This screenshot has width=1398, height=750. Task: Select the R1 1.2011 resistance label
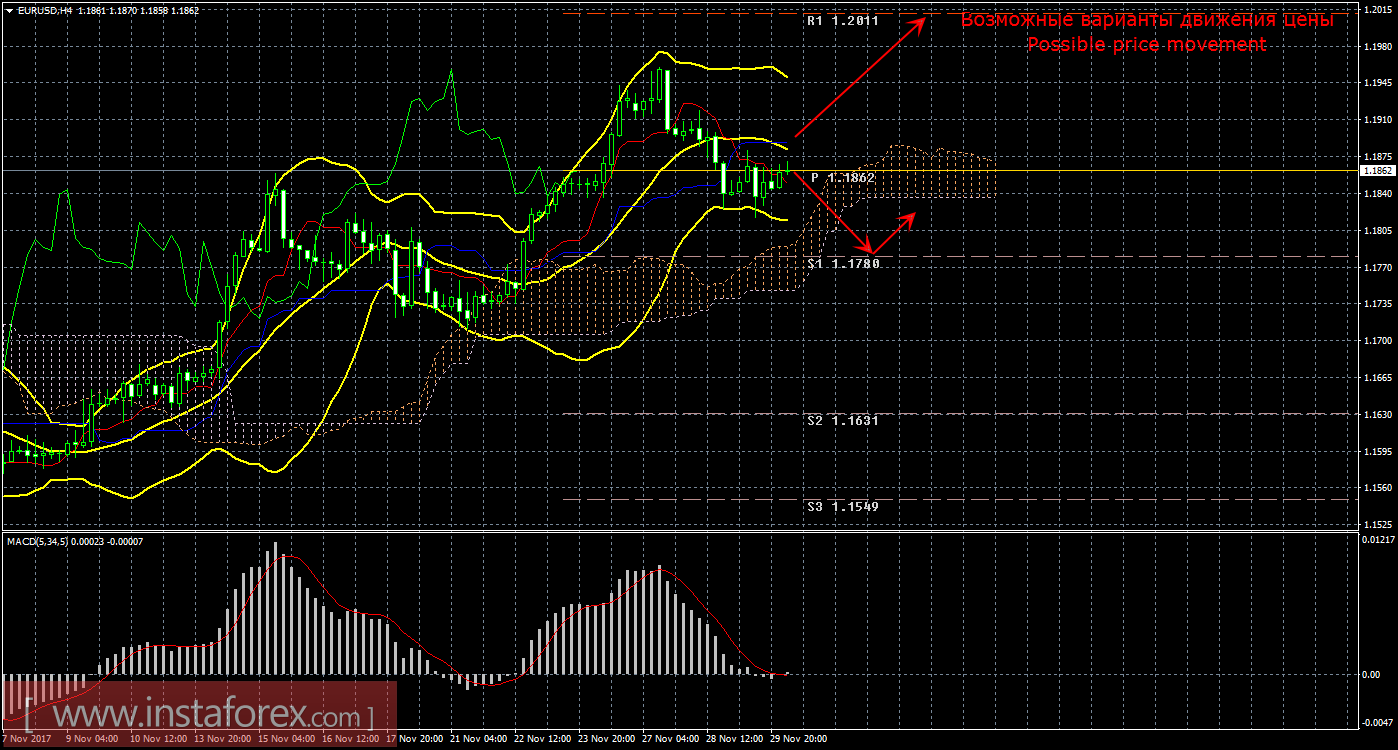tap(842, 20)
